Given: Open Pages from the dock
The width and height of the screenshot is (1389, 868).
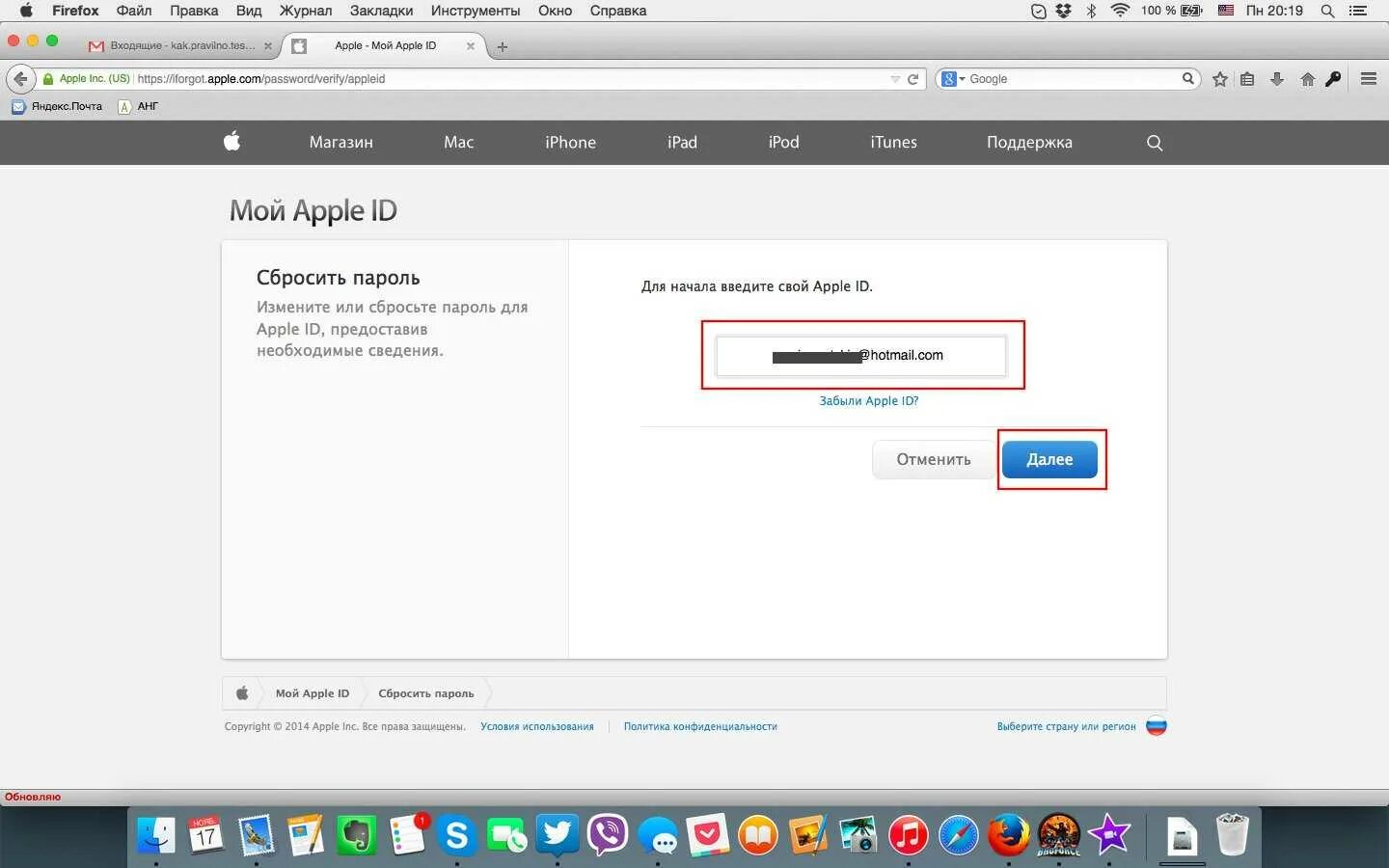Looking at the screenshot, I should click(x=306, y=835).
